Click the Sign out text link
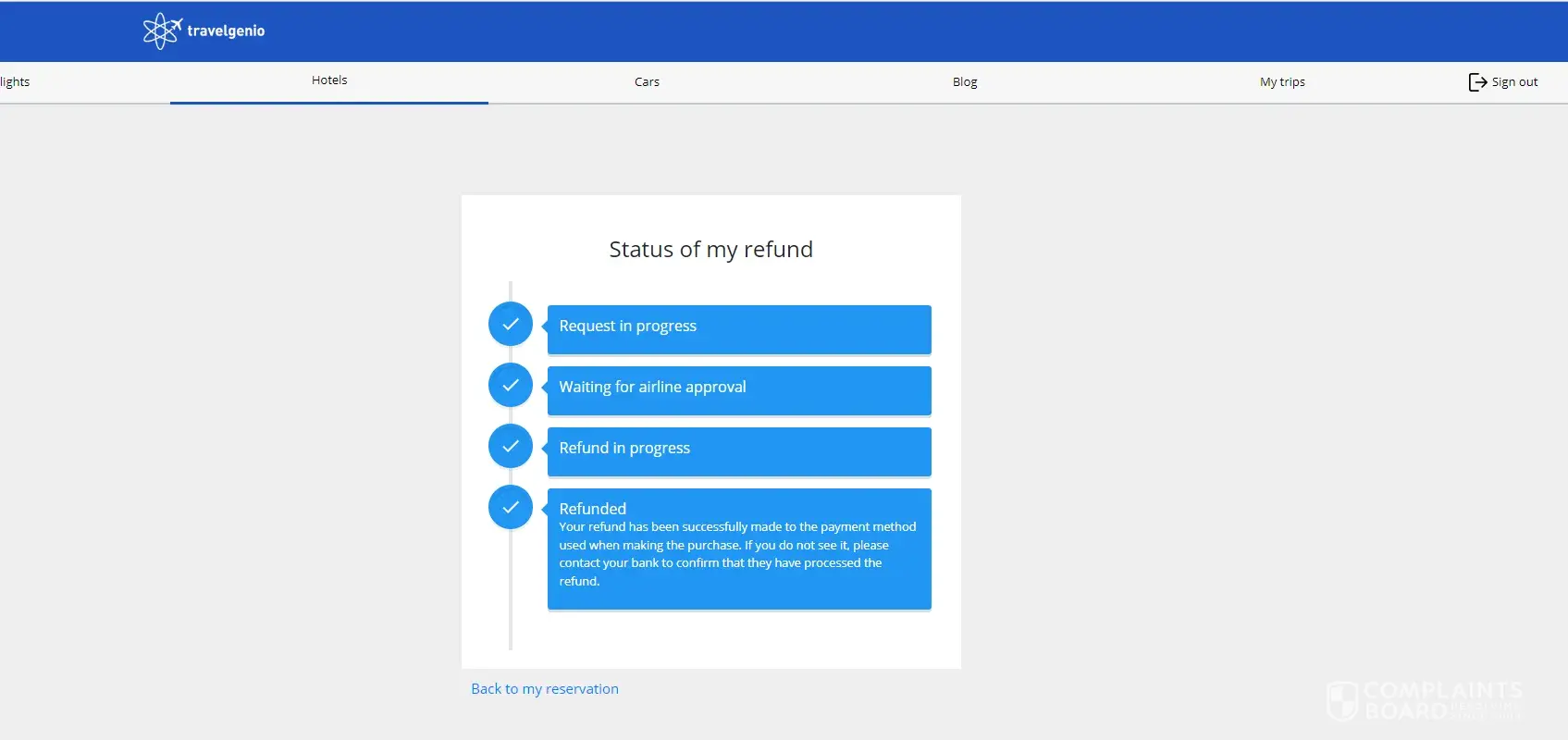1568x740 pixels. (1514, 82)
